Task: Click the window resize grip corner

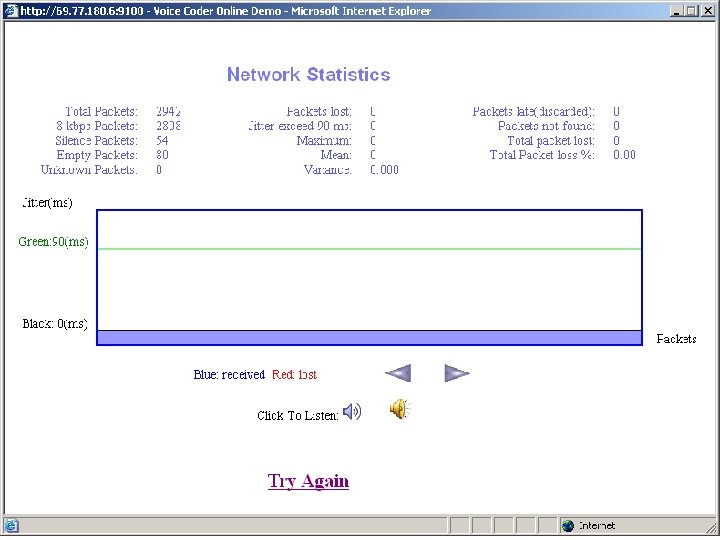Action: click(711, 527)
